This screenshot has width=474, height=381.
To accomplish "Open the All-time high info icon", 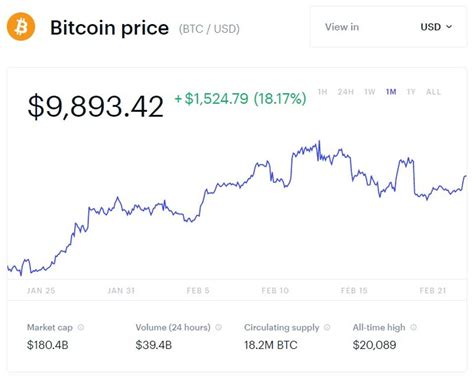I will (413, 327).
